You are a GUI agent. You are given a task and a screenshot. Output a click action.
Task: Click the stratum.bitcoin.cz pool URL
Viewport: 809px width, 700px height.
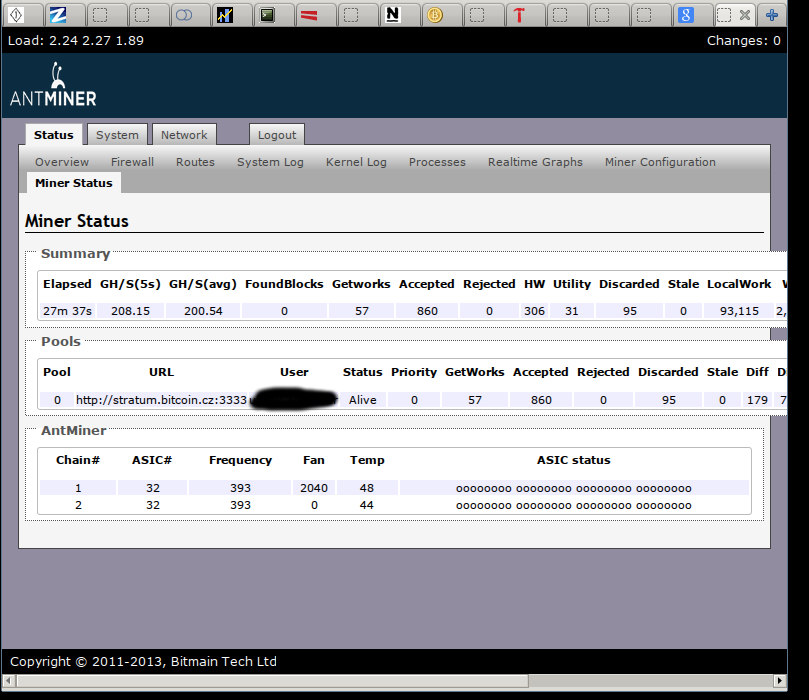[x=161, y=400]
